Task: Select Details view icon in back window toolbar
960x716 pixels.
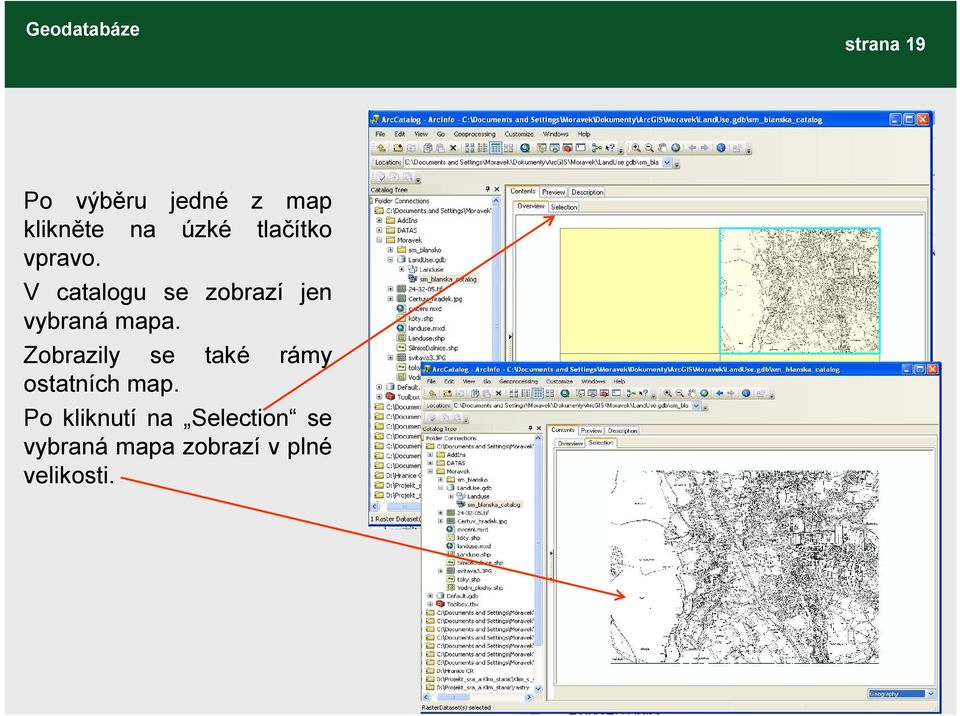Action: coord(496,148)
